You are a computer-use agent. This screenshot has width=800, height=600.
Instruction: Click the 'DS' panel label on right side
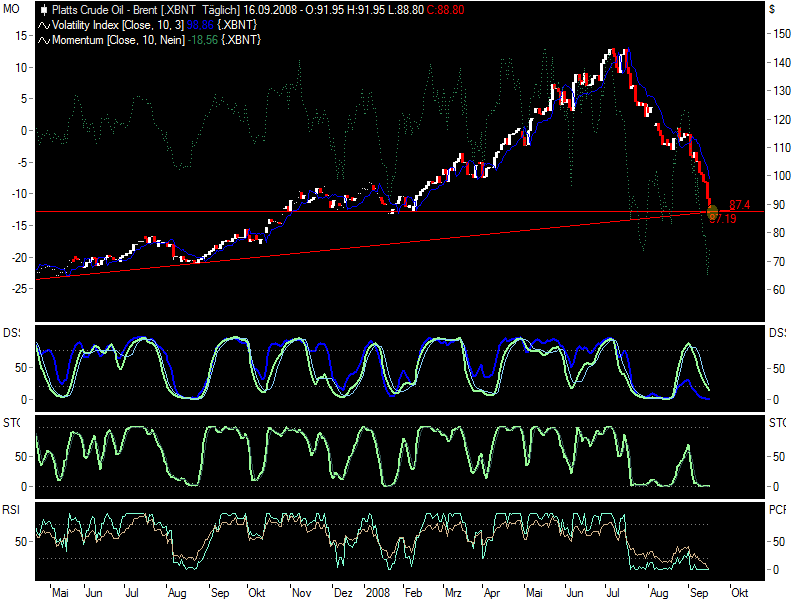778,333
